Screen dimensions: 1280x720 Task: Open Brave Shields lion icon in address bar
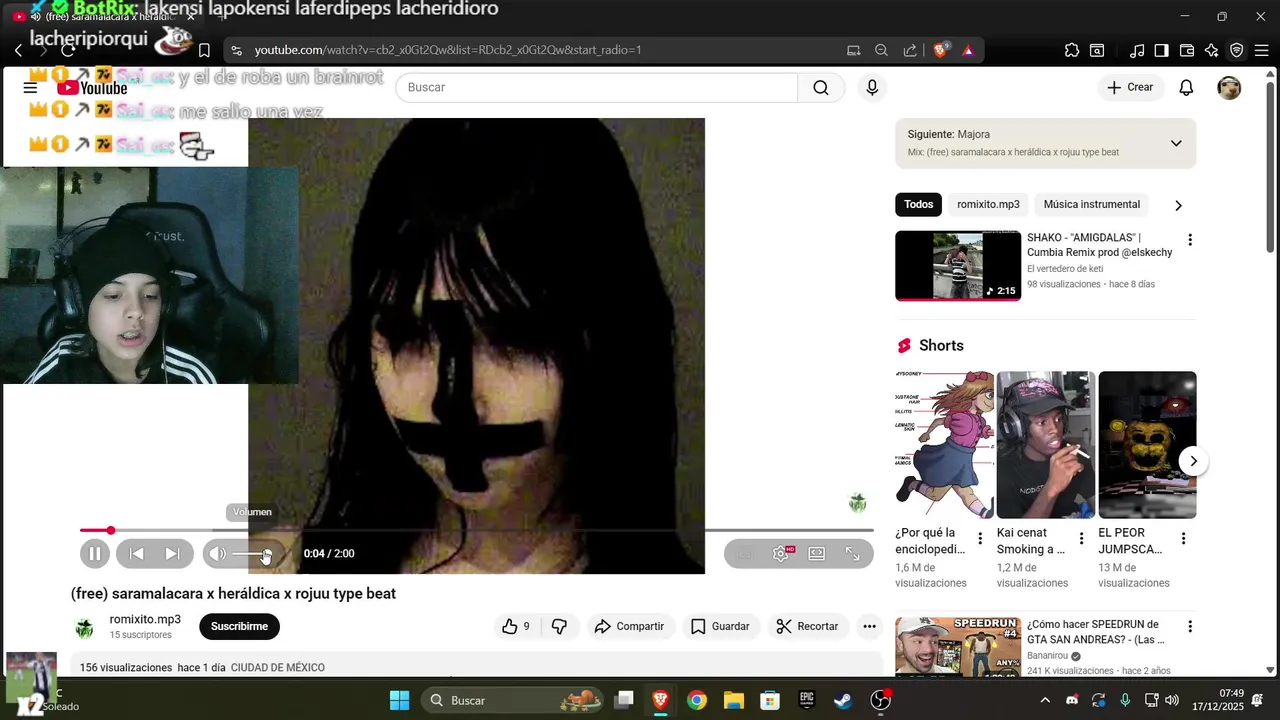click(x=940, y=50)
